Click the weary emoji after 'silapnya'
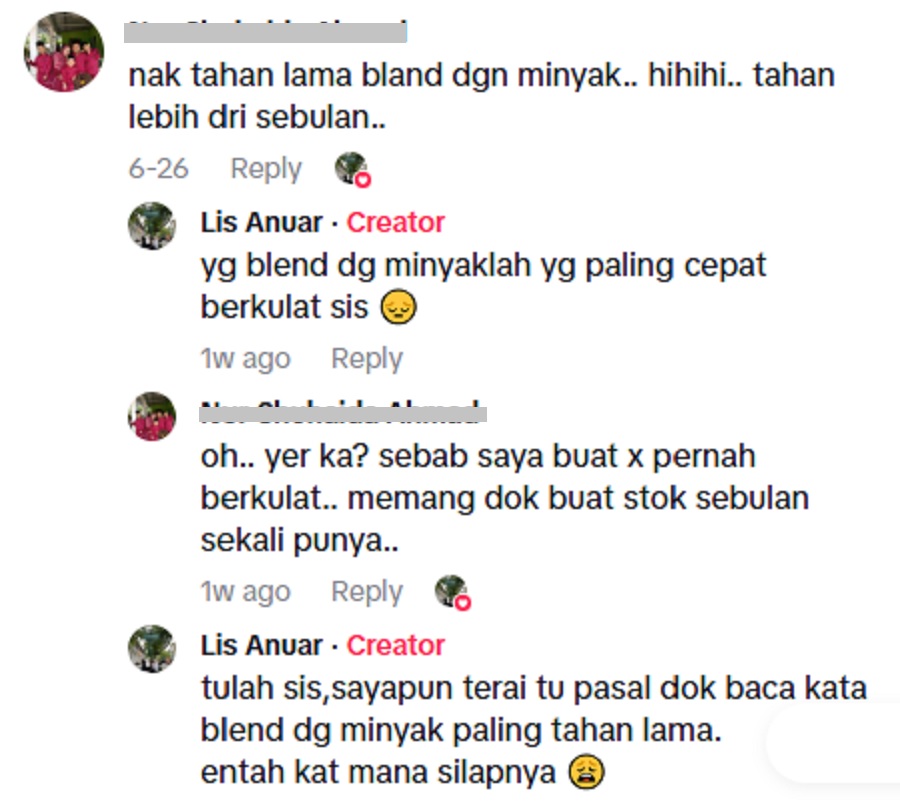Image resolution: width=900 pixels, height=809 pixels. [x=586, y=772]
